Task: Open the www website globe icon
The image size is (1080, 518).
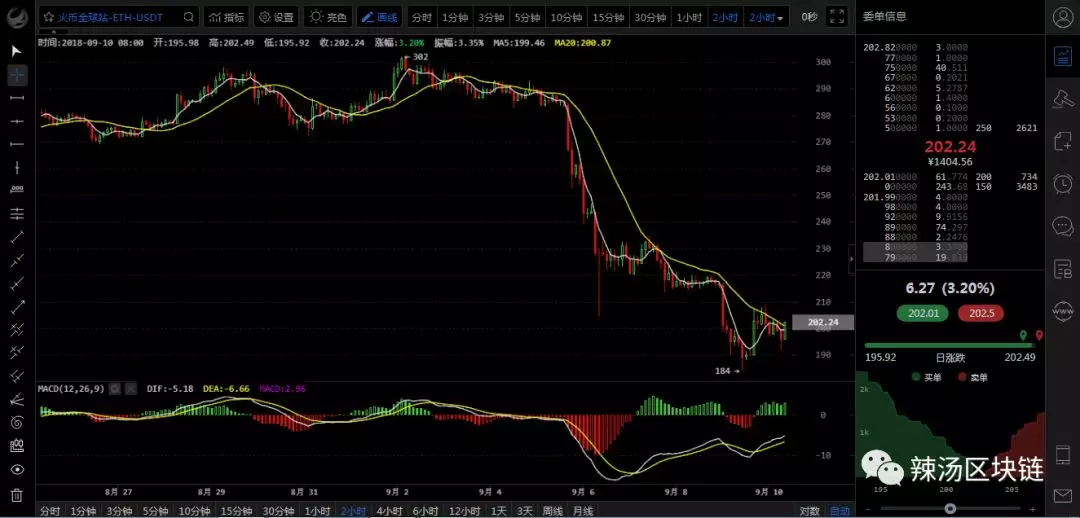Action: coord(1063,311)
